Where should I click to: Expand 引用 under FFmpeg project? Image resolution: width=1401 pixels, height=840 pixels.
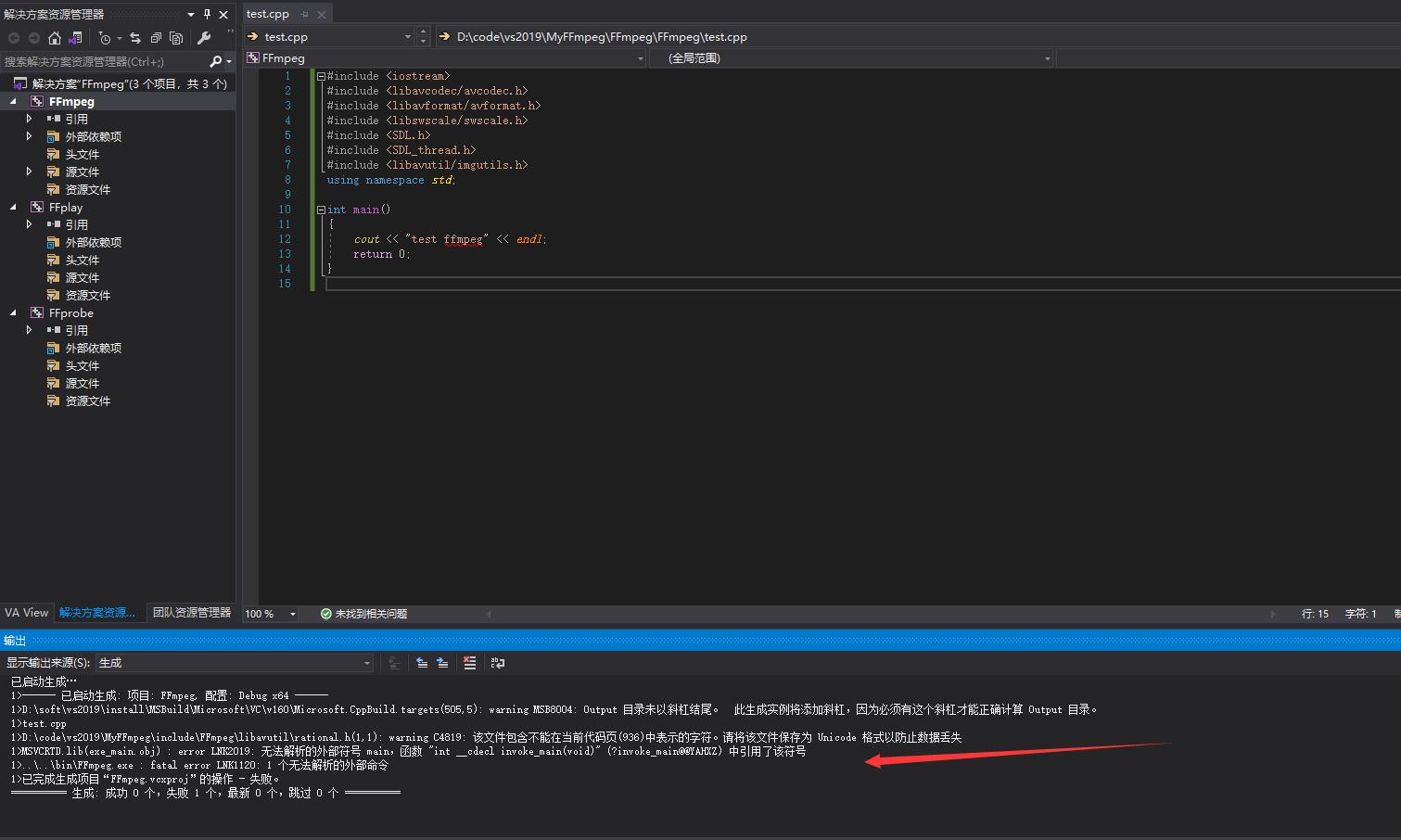click(29, 119)
